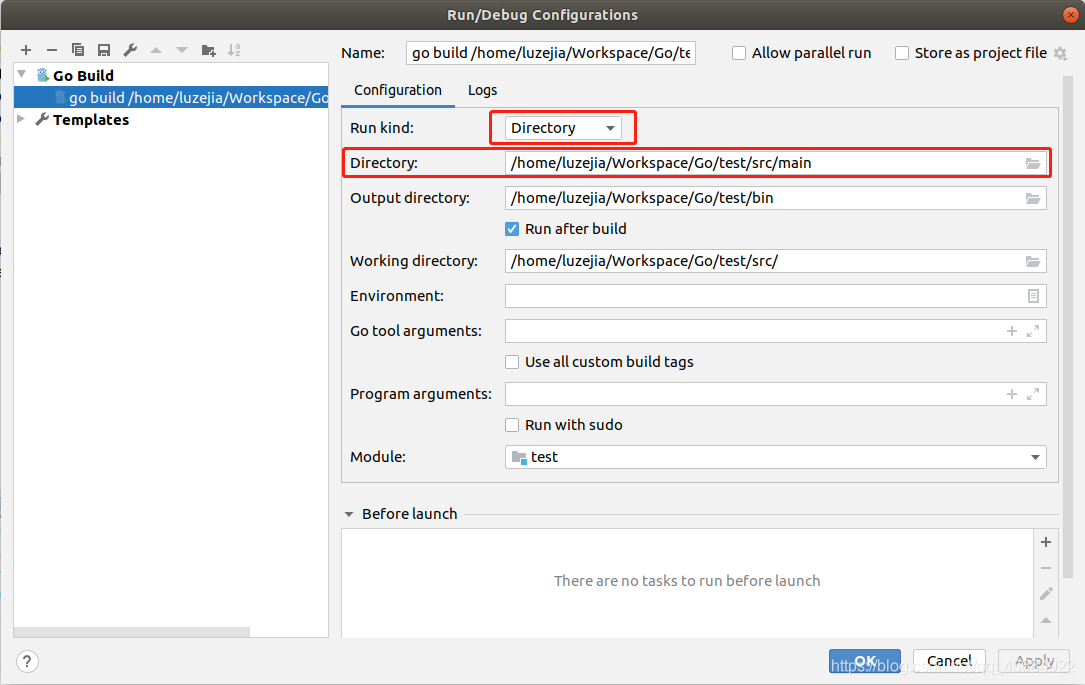Click into the Name text field
Viewport: 1085px width, 685px height.
pyautogui.click(x=551, y=53)
